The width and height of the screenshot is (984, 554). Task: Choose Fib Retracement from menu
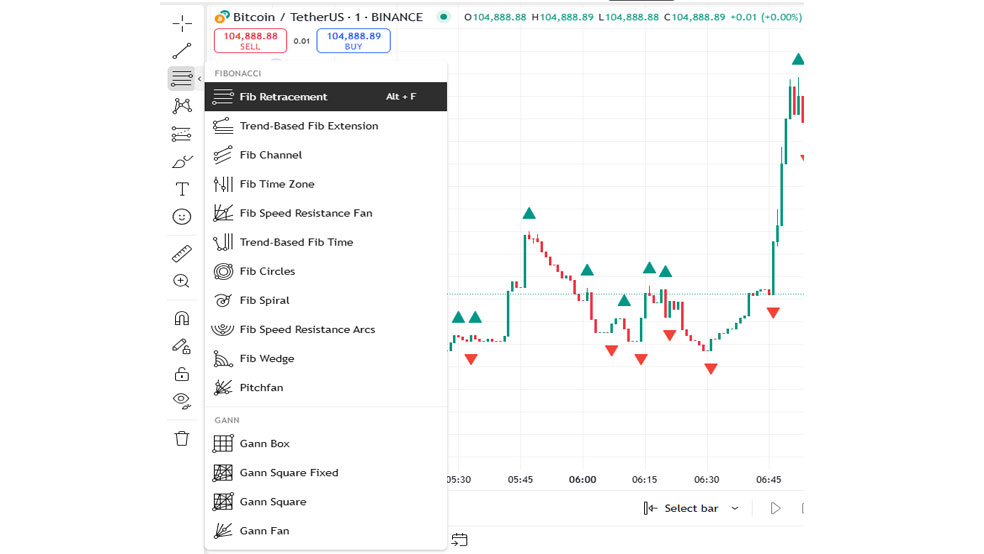(326, 97)
